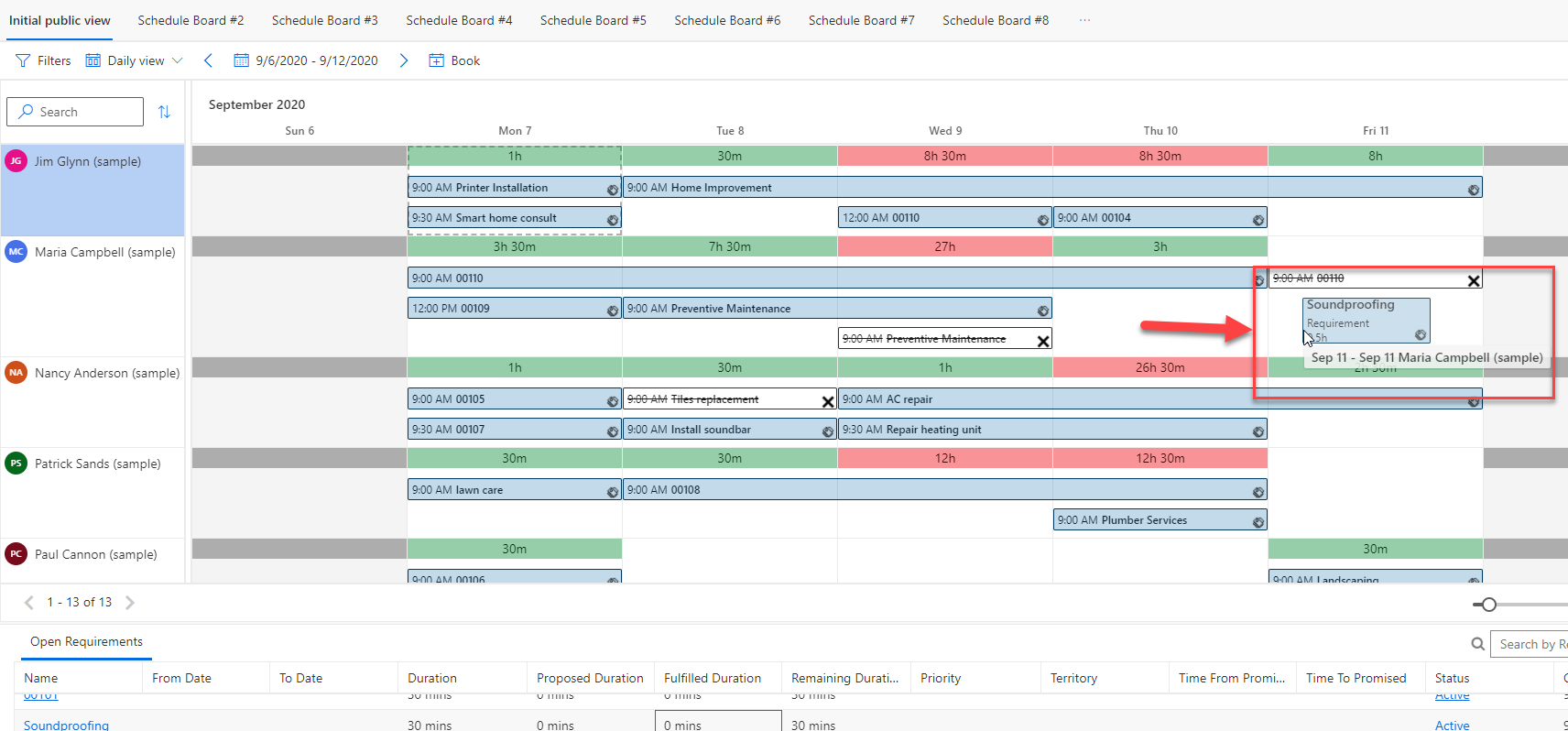Select the 12:00 PM 00109 booking
This screenshot has width=1568, height=731.
[514, 309]
